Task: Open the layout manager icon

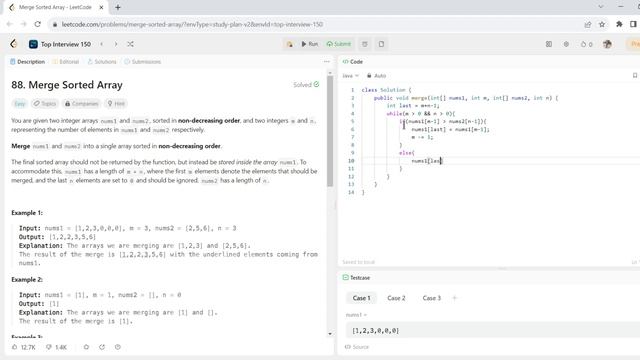Action: (549, 44)
